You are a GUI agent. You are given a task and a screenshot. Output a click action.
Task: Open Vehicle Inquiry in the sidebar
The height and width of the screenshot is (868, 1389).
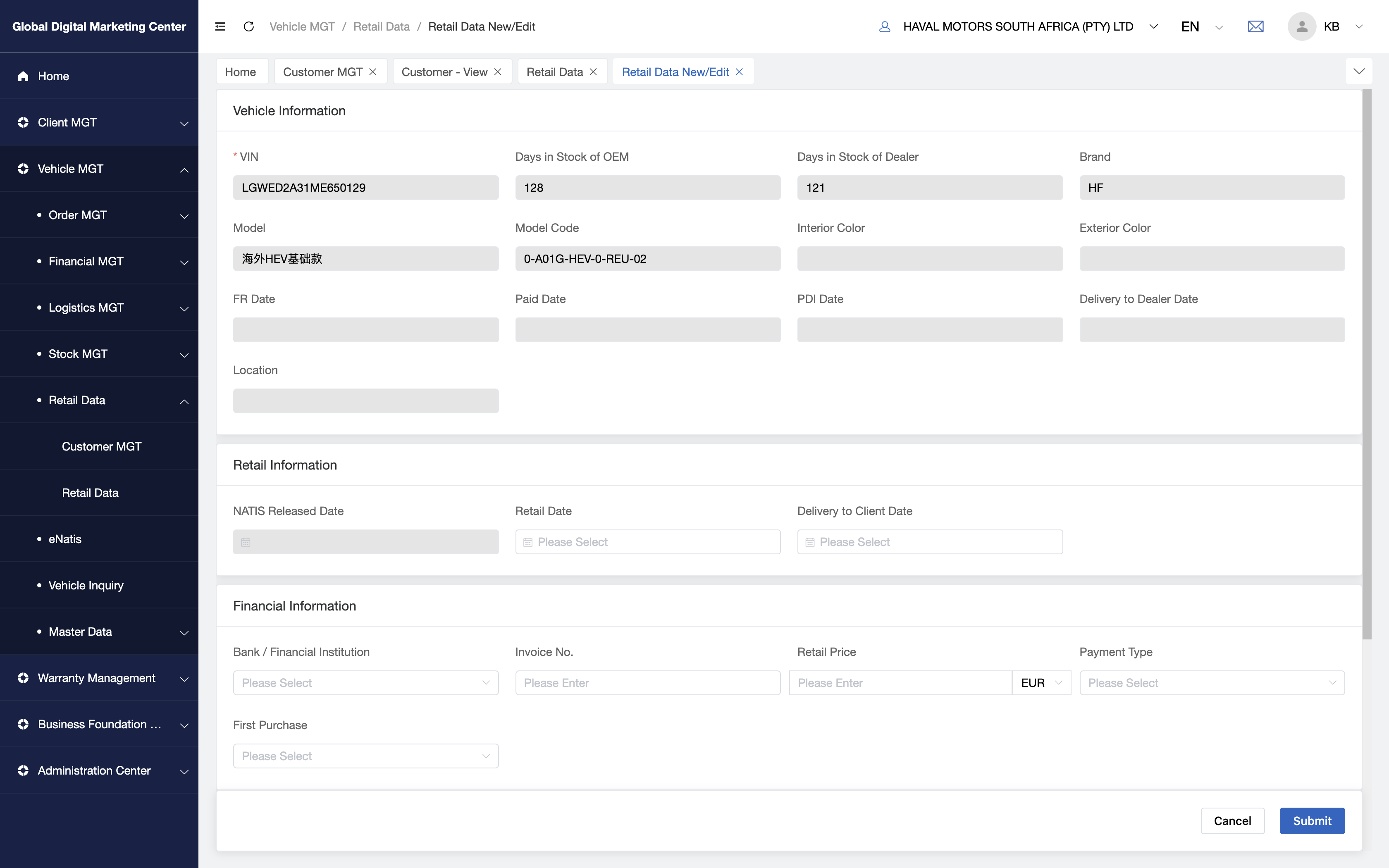coord(99,586)
